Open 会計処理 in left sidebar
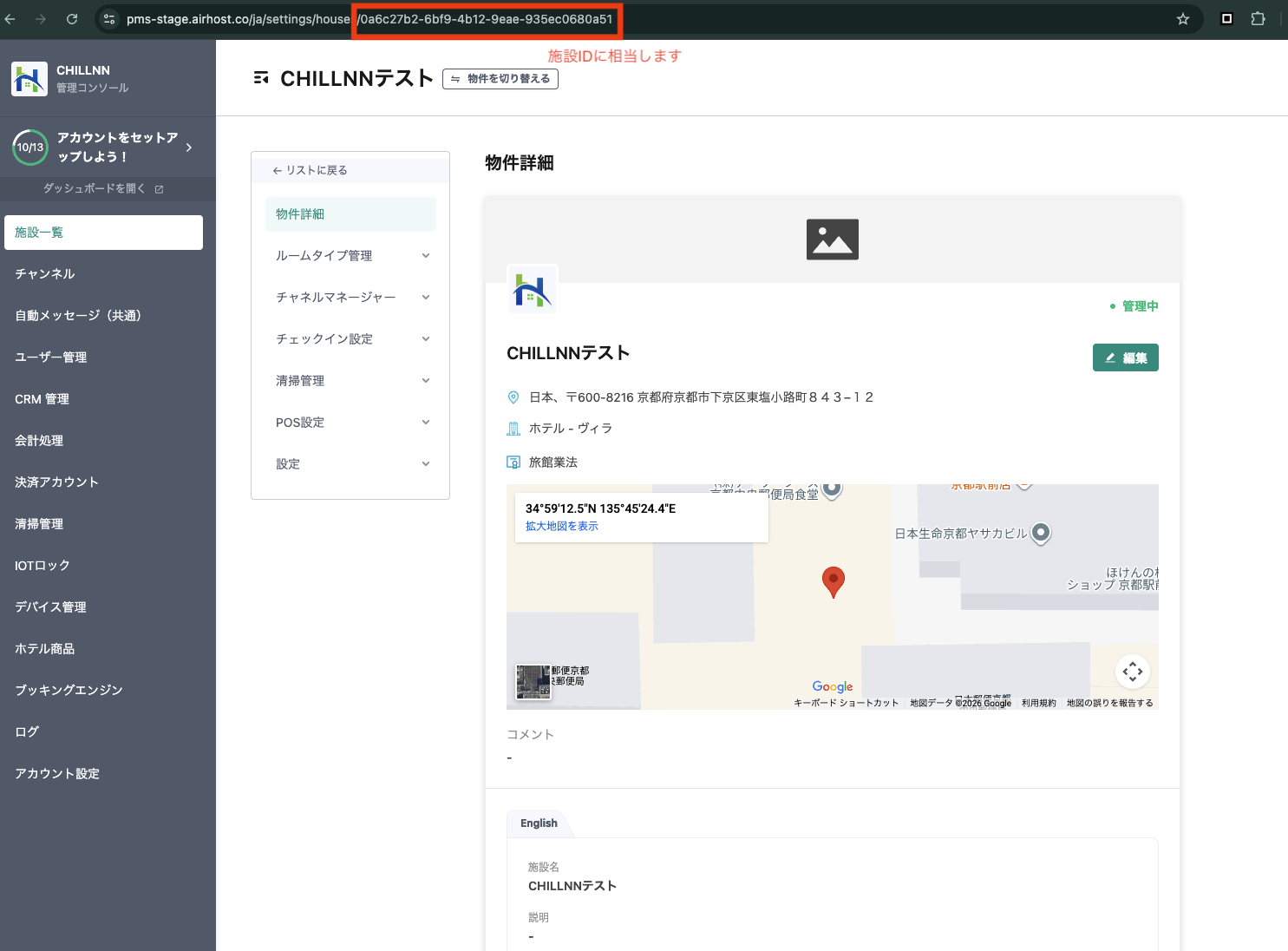1288x951 pixels. click(x=103, y=441)
